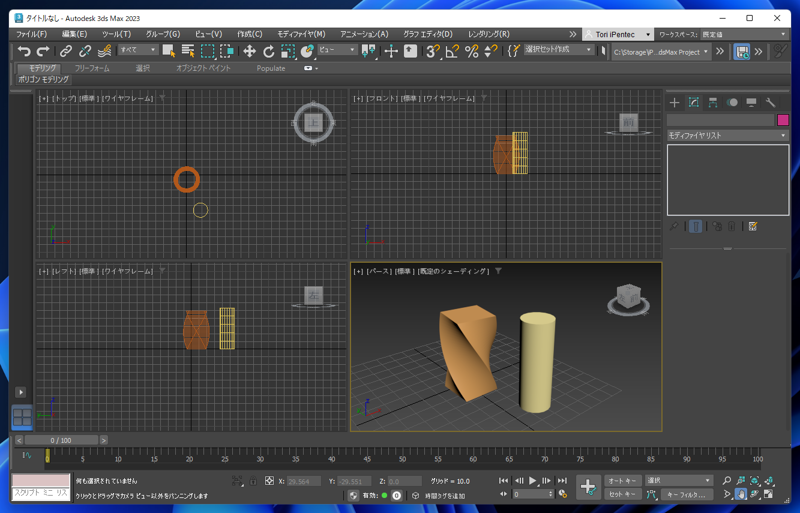
Task: Go to the start frame button
Action: (504, 481)
